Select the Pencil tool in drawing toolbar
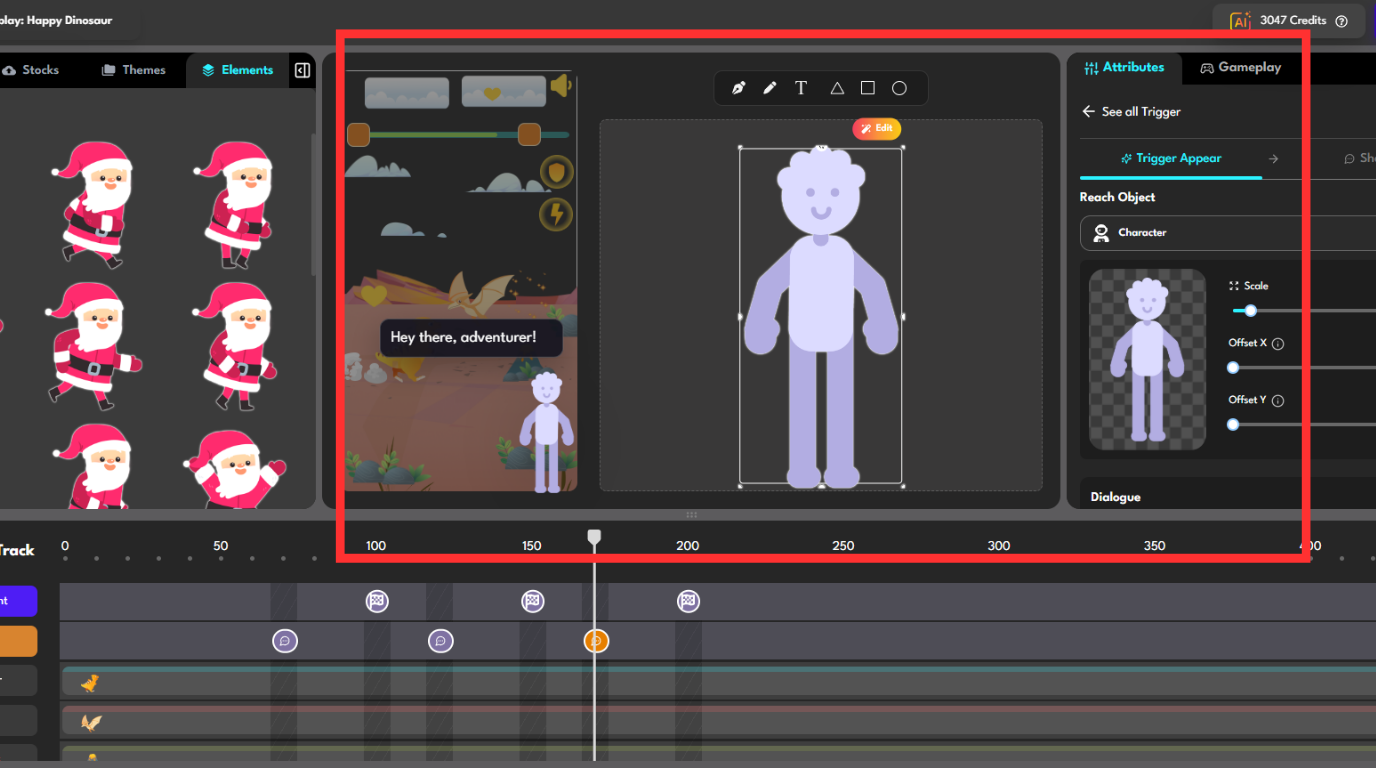1376x768 pixels. pyautogui.click(x=769, y=88)
